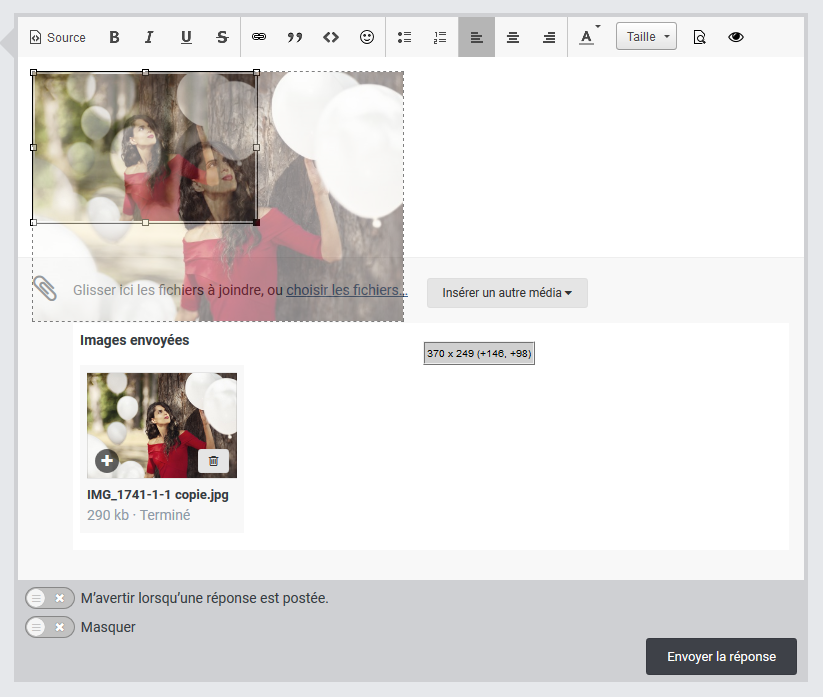
Task: Toggle the eye preview icon
Action: point(736,37)
